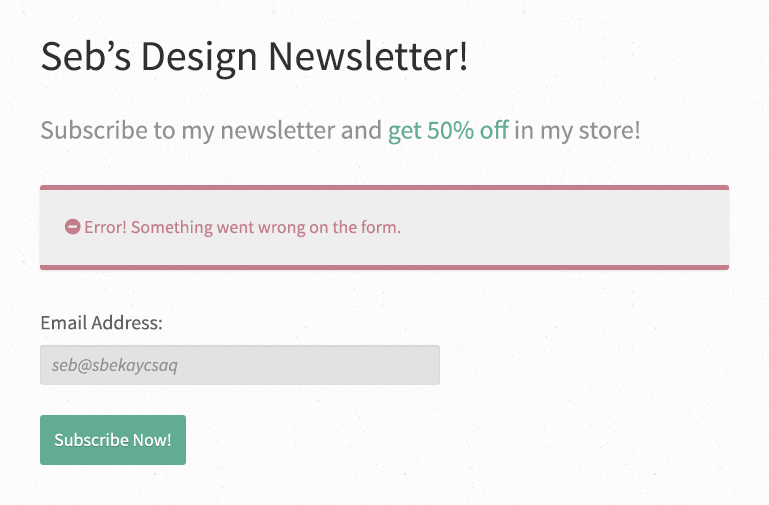Screen dimensions: 769x505
Task: Select the error message text
Action: tap(242, 227)
